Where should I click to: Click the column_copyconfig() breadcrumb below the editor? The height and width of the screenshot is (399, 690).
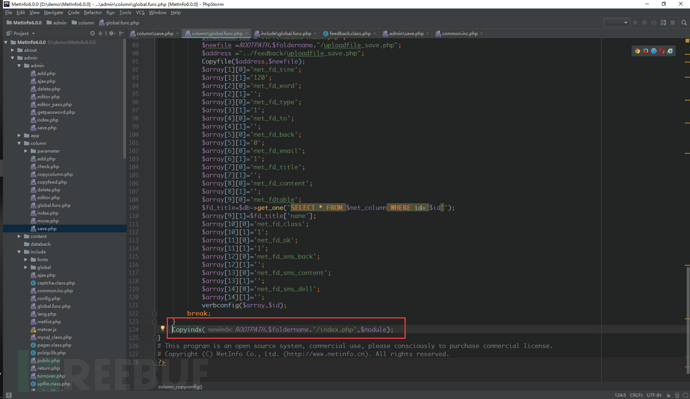coord(180,387)
